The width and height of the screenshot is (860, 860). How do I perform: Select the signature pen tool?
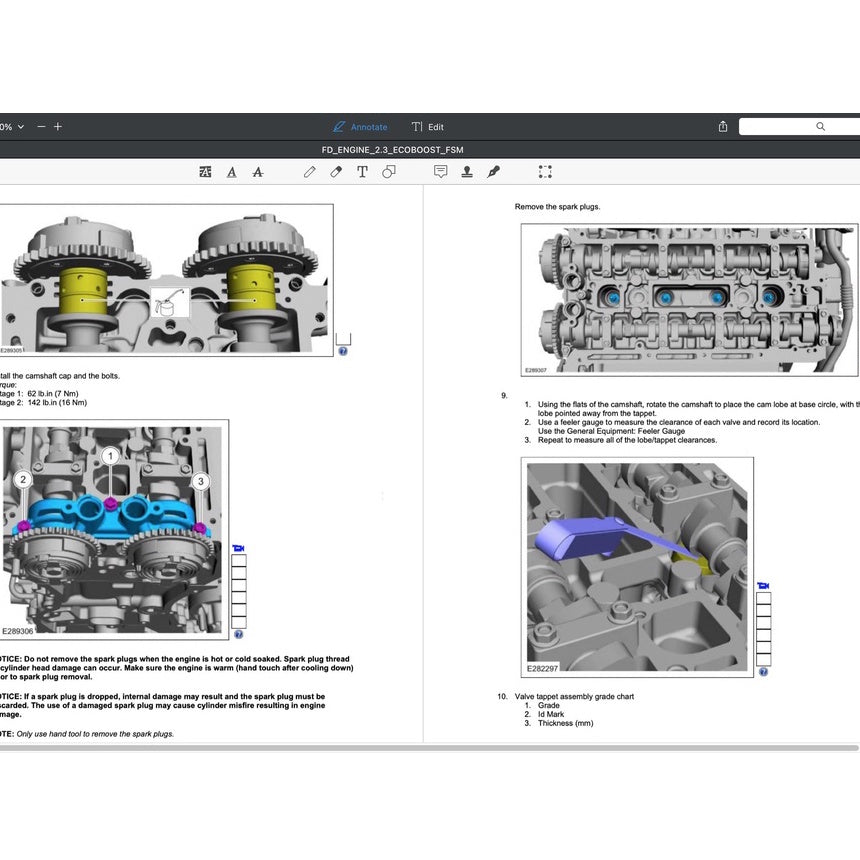[493, 171]
